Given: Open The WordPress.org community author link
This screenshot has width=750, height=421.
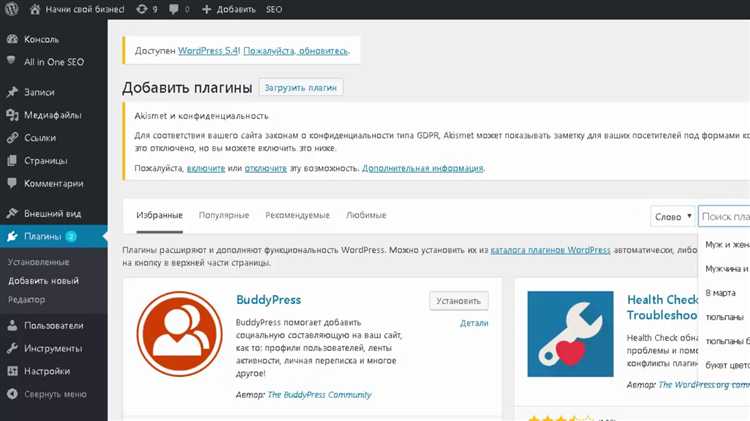Looking at the screenshot, I should (x=704, y=385).
